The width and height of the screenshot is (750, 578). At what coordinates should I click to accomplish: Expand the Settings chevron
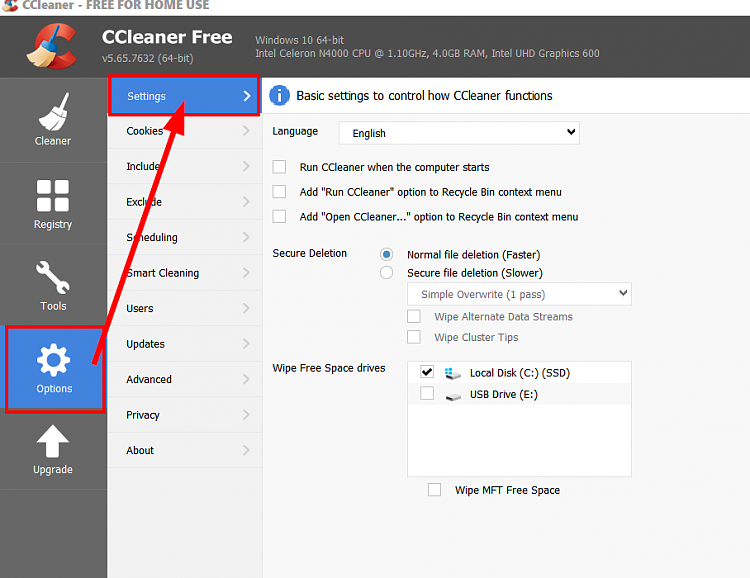pos(247,96)
